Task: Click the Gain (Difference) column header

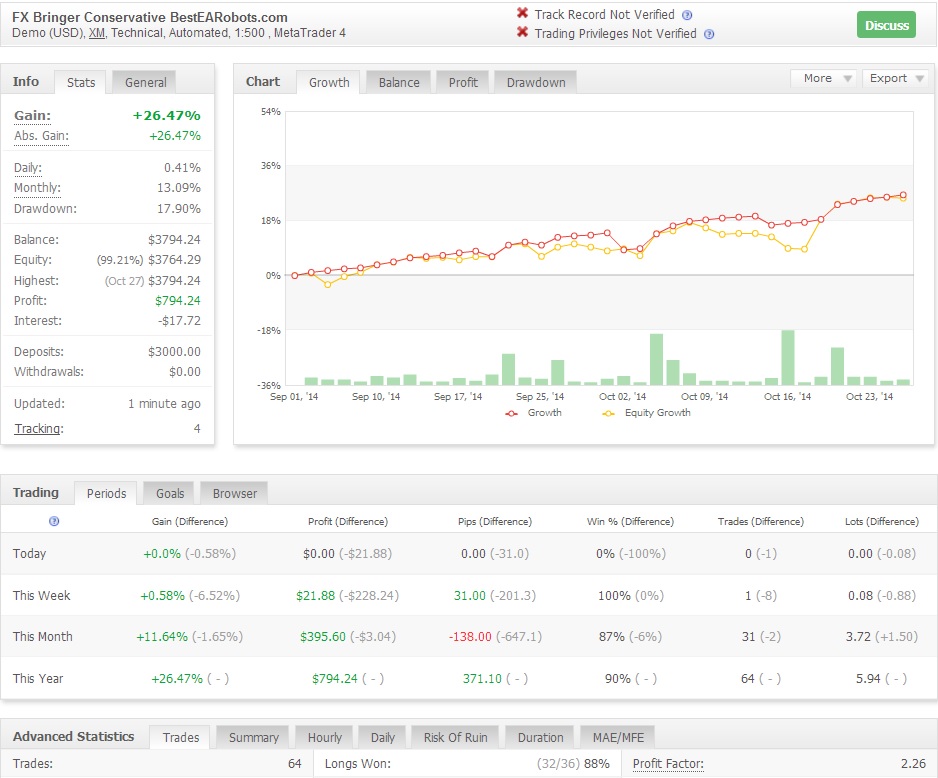Action: click(190, 521)
